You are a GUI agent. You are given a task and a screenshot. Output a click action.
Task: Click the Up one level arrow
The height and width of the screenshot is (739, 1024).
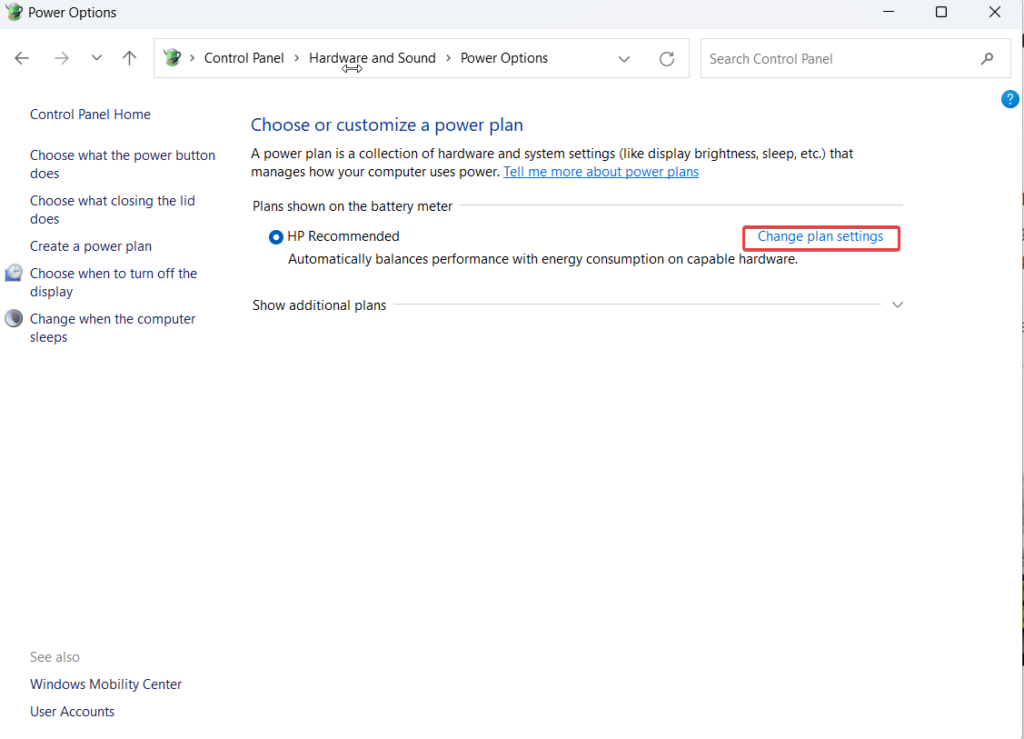coord(129,58)
